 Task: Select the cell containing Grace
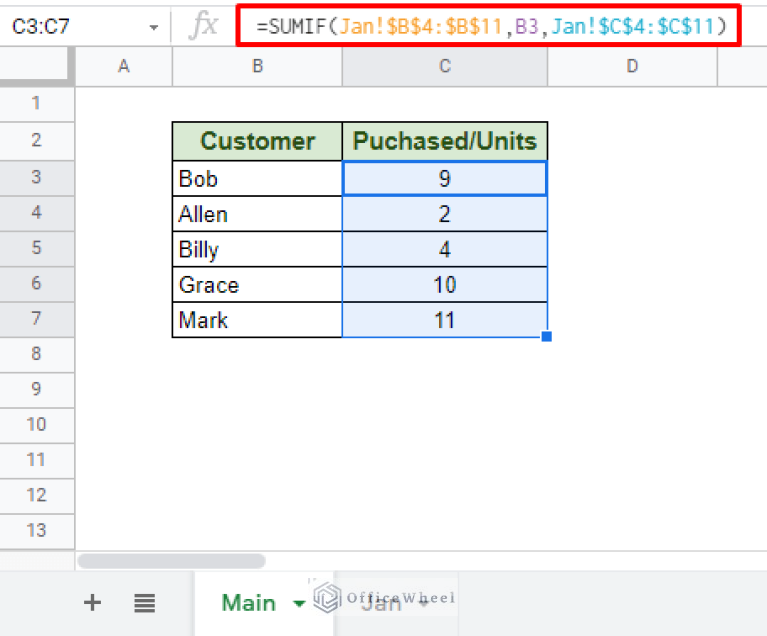[x=257, y=284]
